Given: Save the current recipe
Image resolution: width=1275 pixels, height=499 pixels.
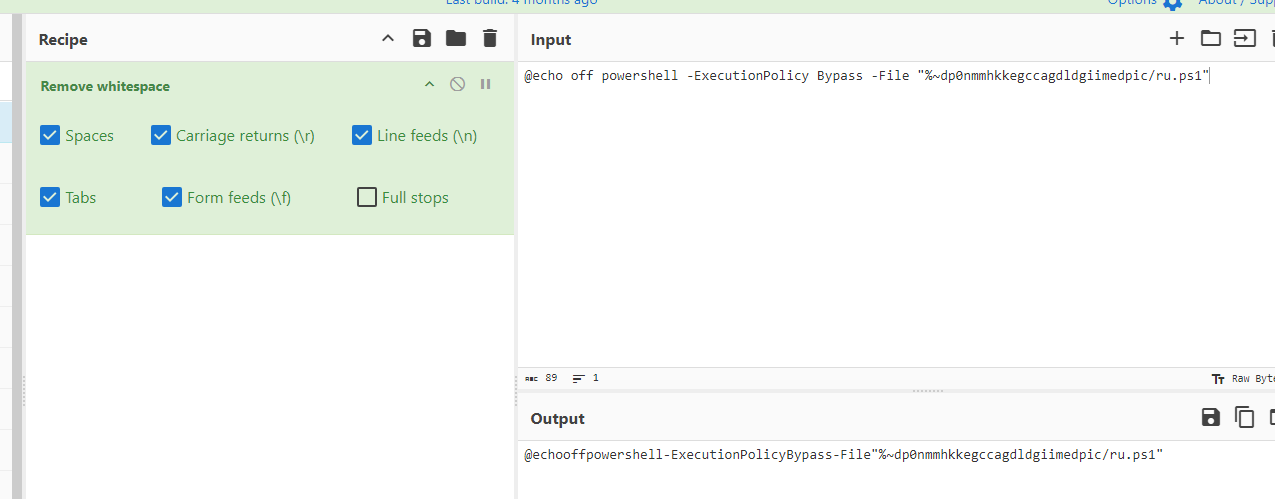Looking at the screenshot, I should pyautogui.click(x=422, y=39).
